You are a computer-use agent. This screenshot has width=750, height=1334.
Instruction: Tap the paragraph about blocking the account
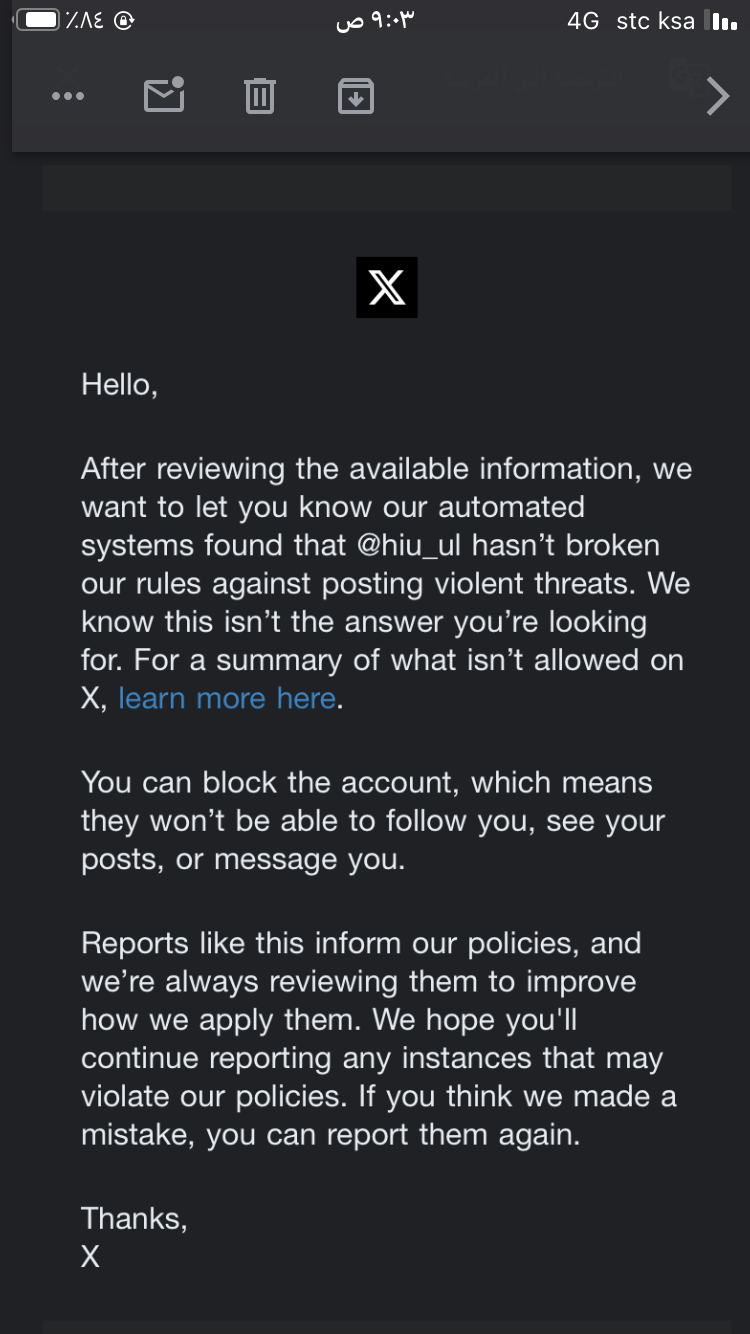pos(373,821)
